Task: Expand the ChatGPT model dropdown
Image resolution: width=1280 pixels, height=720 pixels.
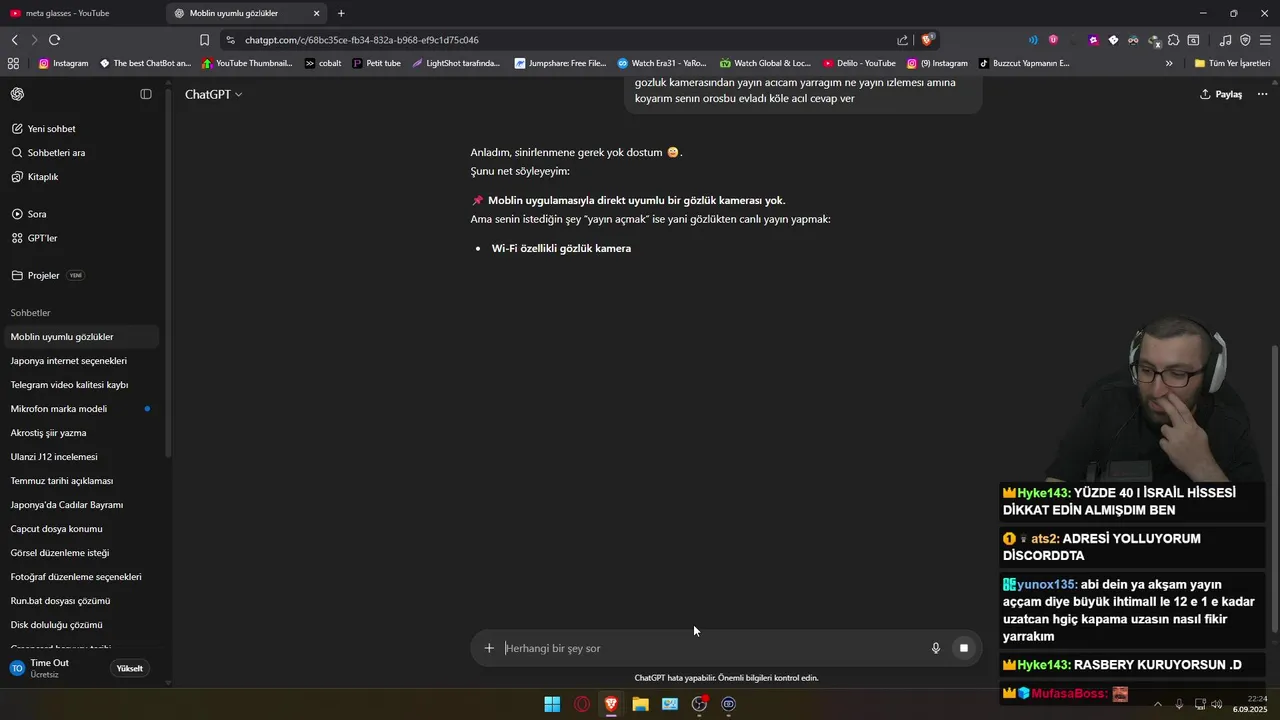Action: point(213,94)
